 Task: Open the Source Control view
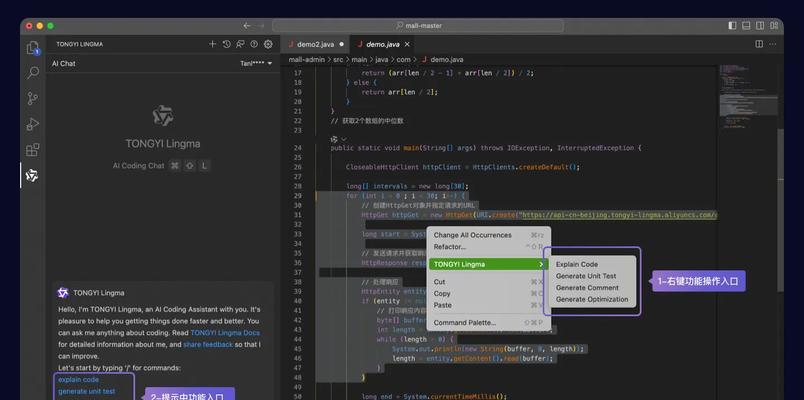[x=33, y=98]
